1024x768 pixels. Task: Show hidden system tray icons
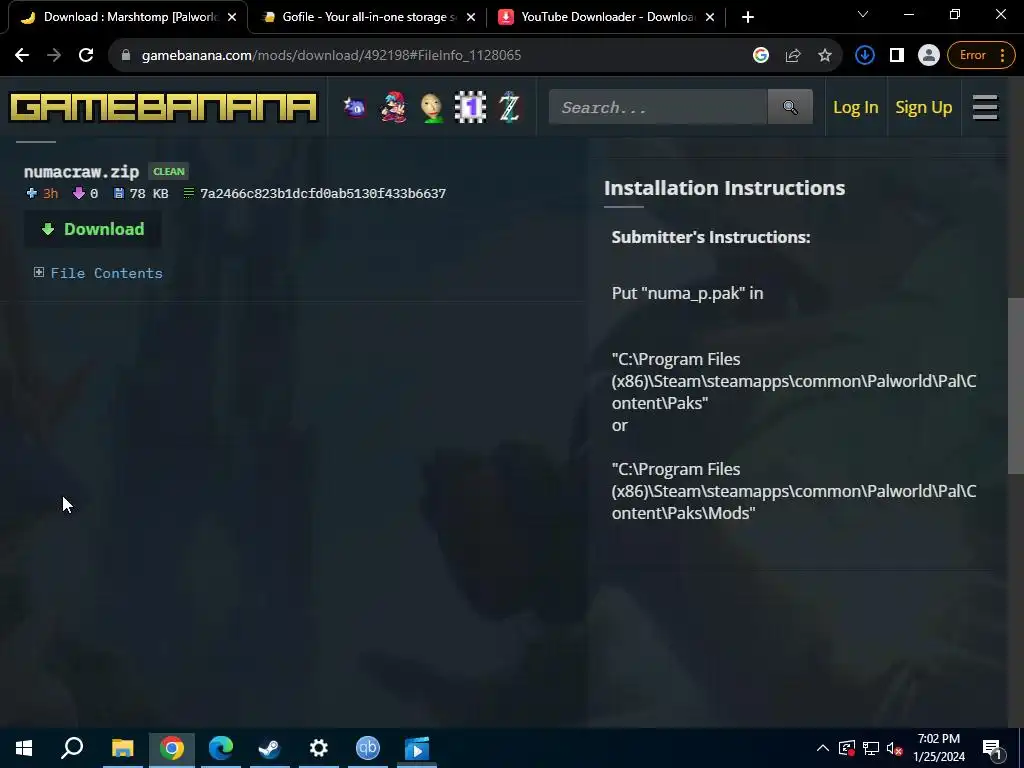pos(823,748)
